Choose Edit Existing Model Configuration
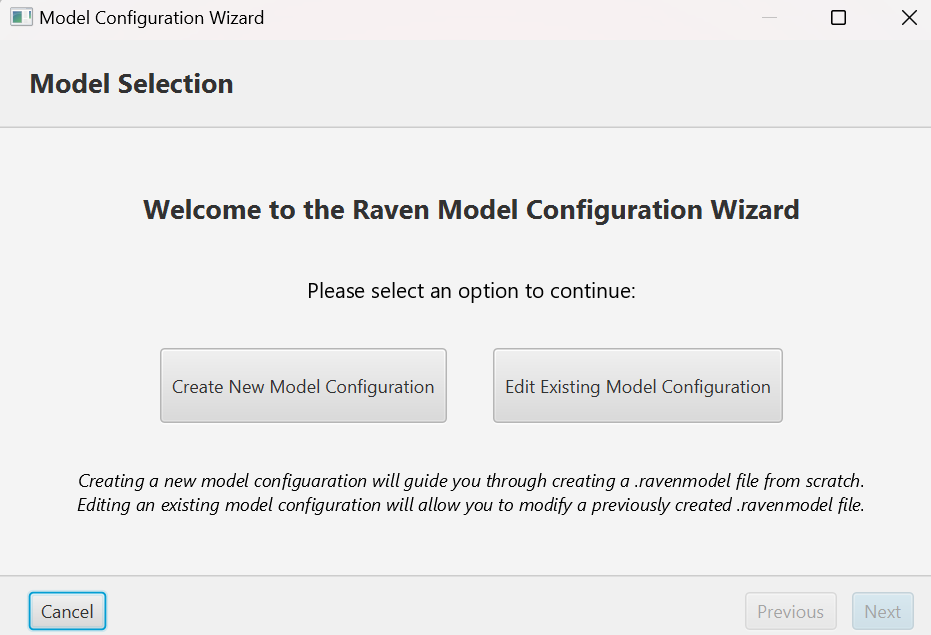The image size is (931, 635). (x=637, y=386)
